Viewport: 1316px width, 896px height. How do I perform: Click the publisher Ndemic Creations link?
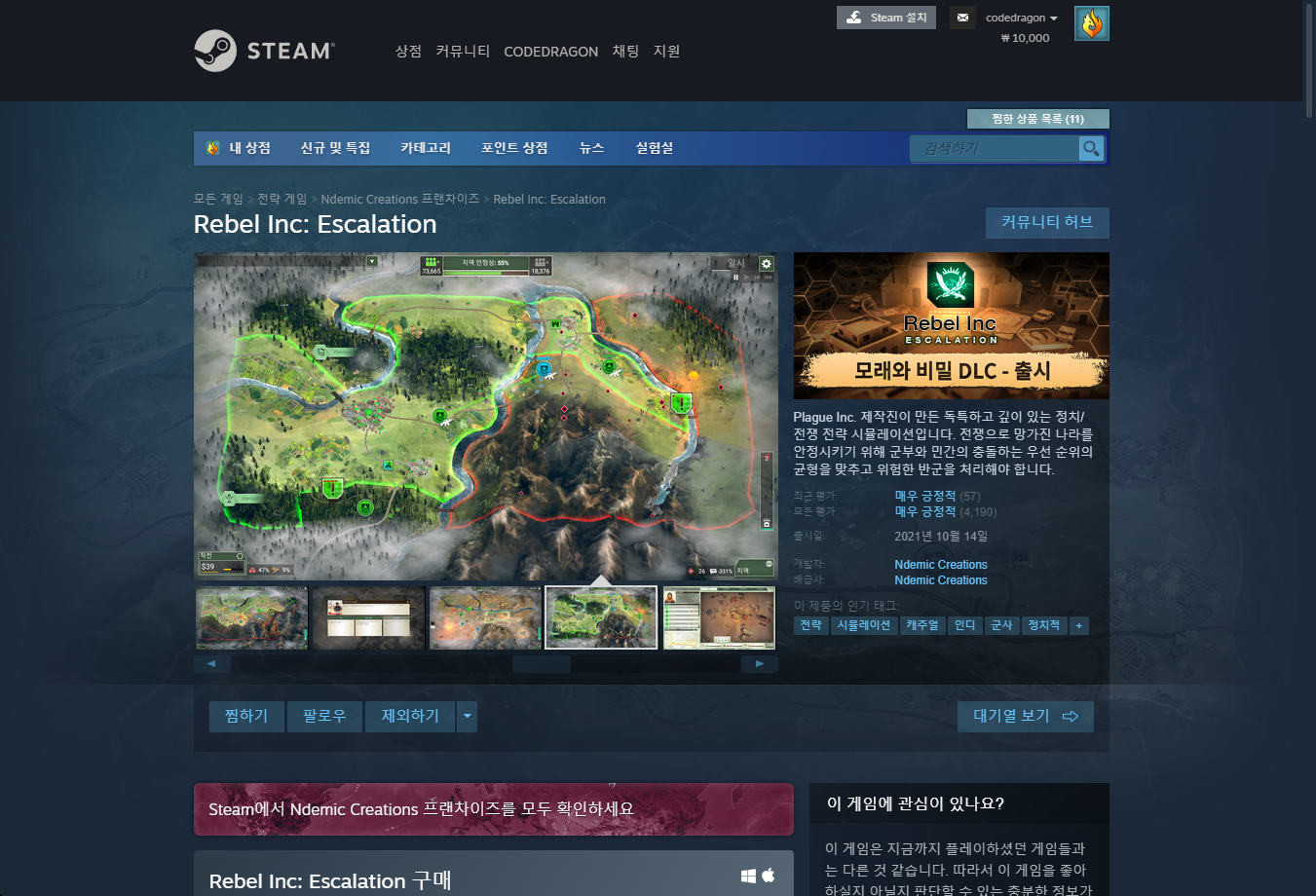[x=941, y=580]
